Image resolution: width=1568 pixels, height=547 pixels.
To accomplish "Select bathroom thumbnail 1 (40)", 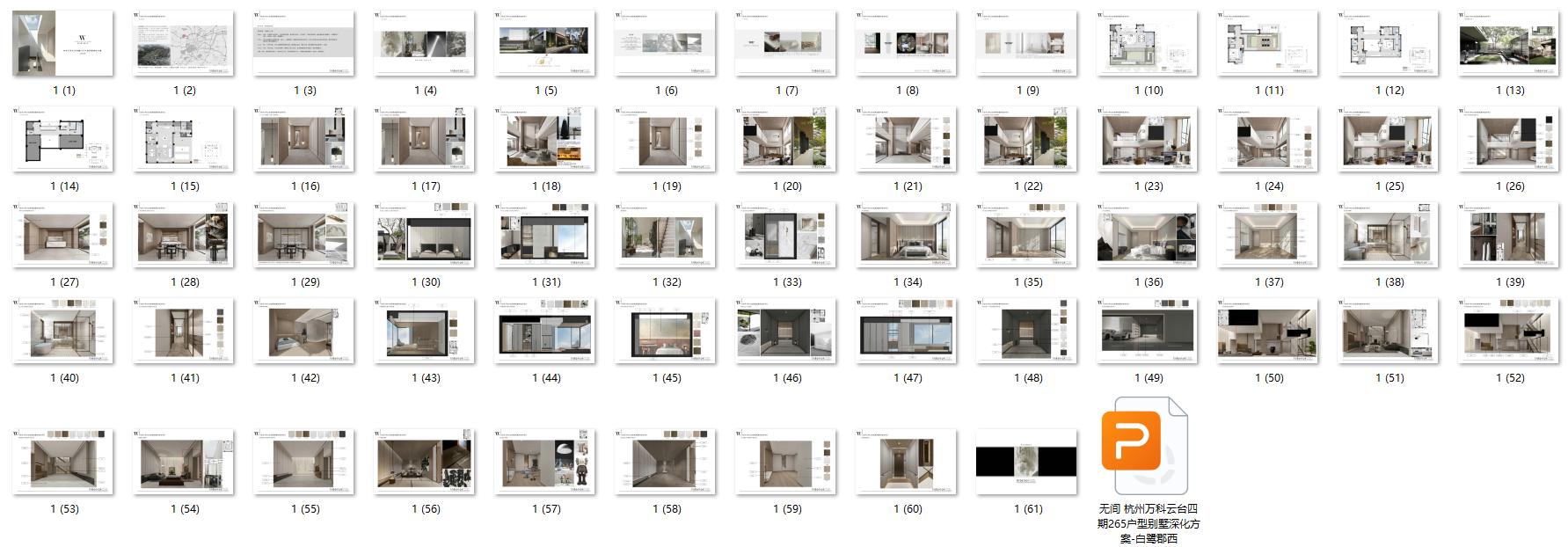I will 63,332.
